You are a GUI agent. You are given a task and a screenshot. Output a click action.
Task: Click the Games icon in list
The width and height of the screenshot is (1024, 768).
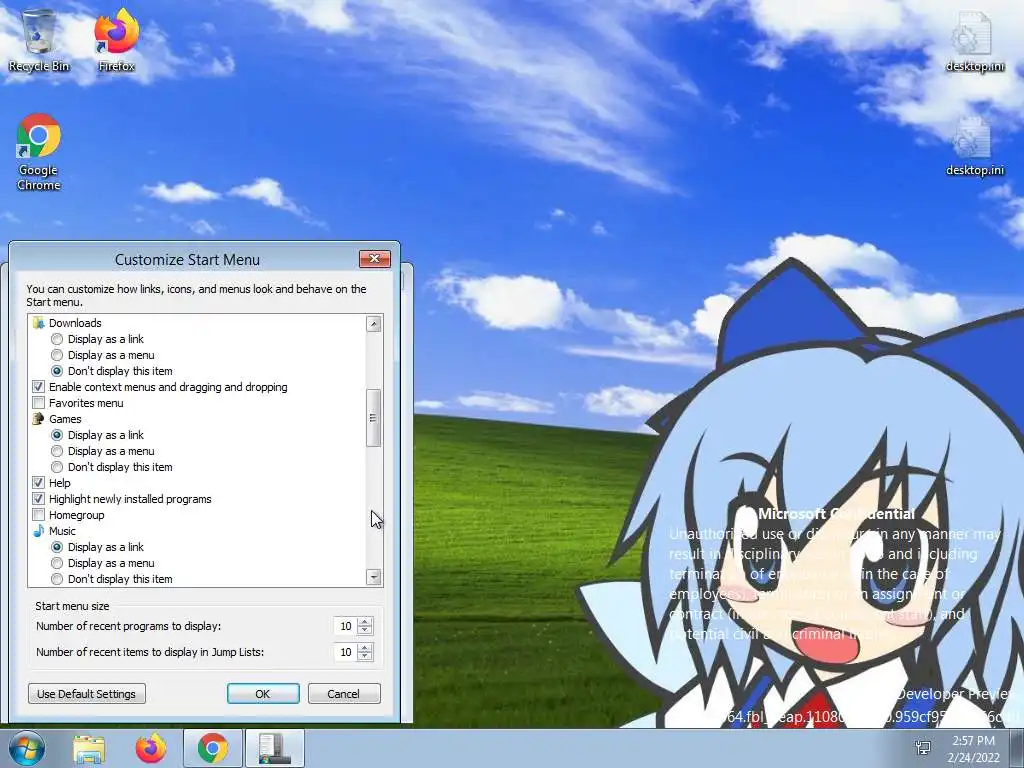click(39, 419)
